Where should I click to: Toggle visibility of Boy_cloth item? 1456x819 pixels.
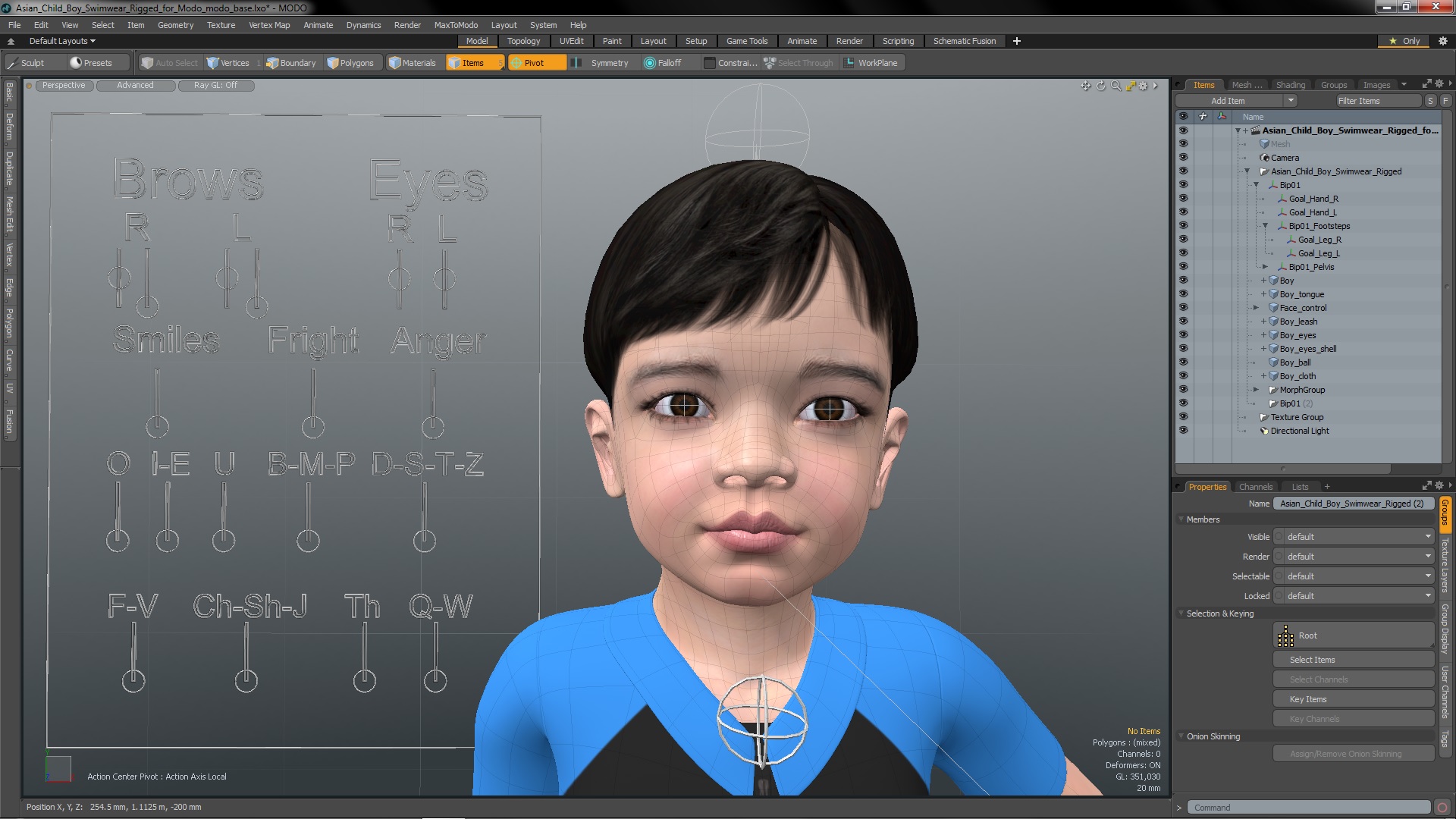(1183, 376)
